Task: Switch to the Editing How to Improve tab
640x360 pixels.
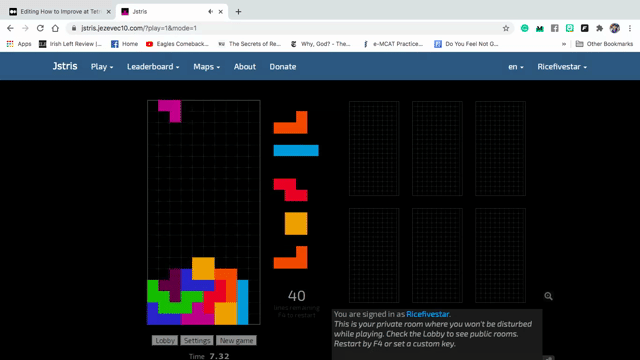Action: (60, 12)
